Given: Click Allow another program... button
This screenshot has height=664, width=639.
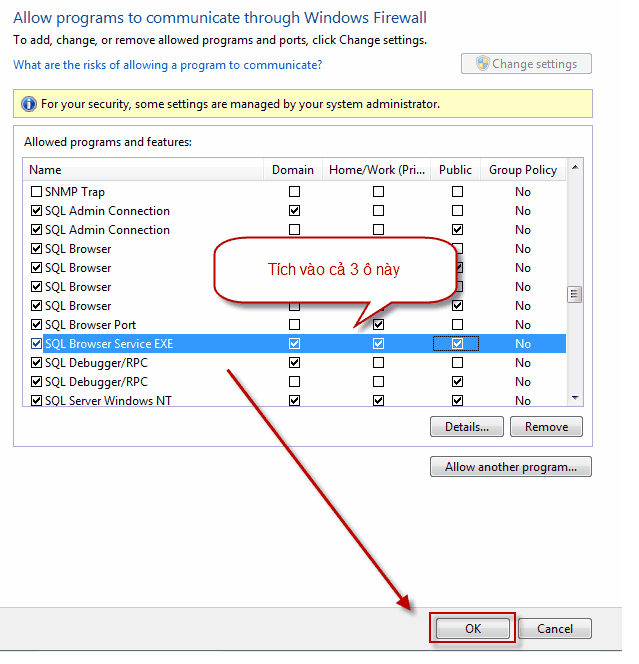Looking at the screenshot, I should tap(511, 467).
